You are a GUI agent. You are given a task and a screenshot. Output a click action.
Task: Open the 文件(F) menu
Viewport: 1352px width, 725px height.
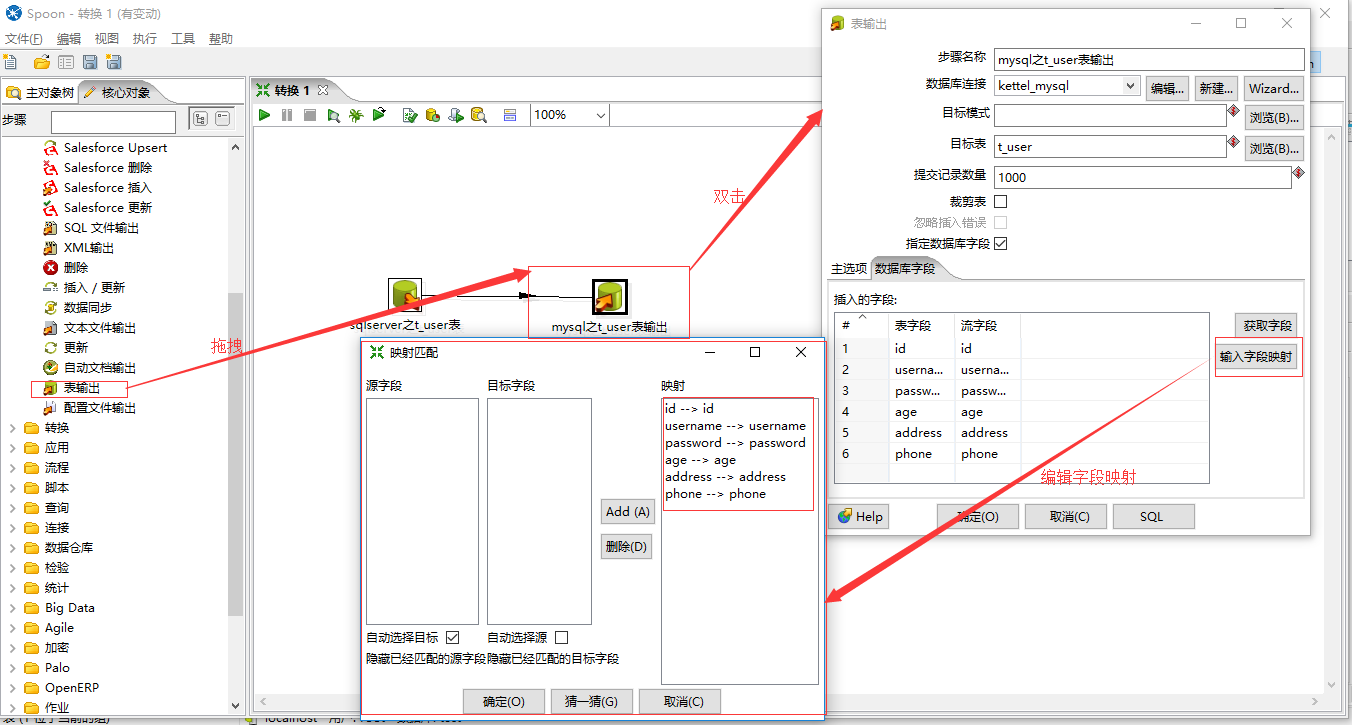pos(24,39)
